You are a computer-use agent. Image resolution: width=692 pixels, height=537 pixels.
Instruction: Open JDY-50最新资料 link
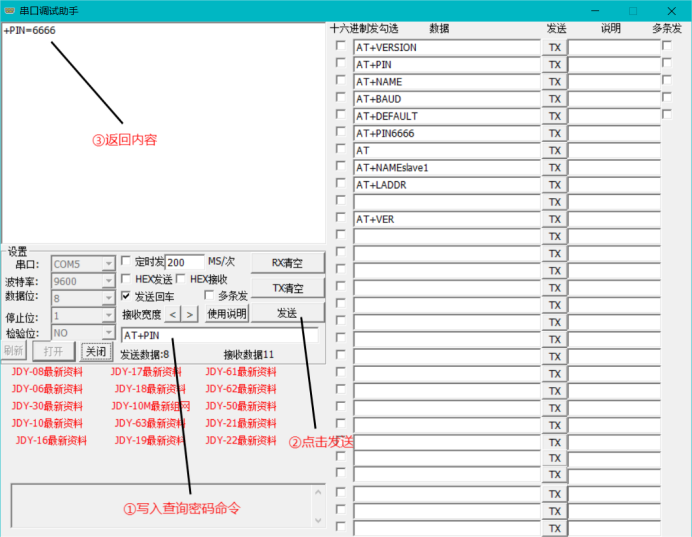(x=241, y=406)
